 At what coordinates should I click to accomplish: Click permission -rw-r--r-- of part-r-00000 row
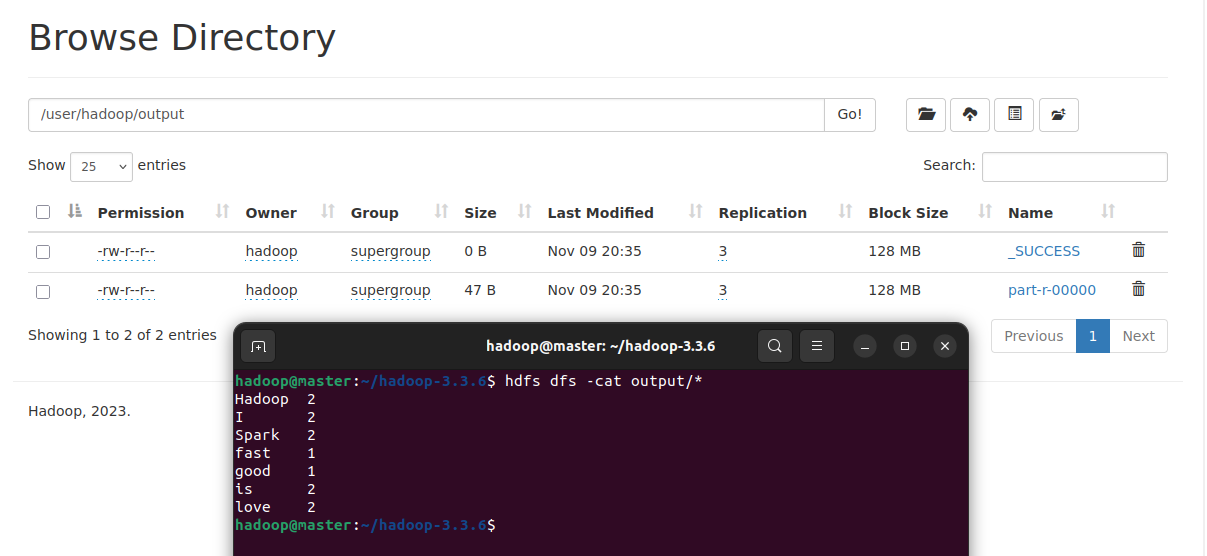126,290
